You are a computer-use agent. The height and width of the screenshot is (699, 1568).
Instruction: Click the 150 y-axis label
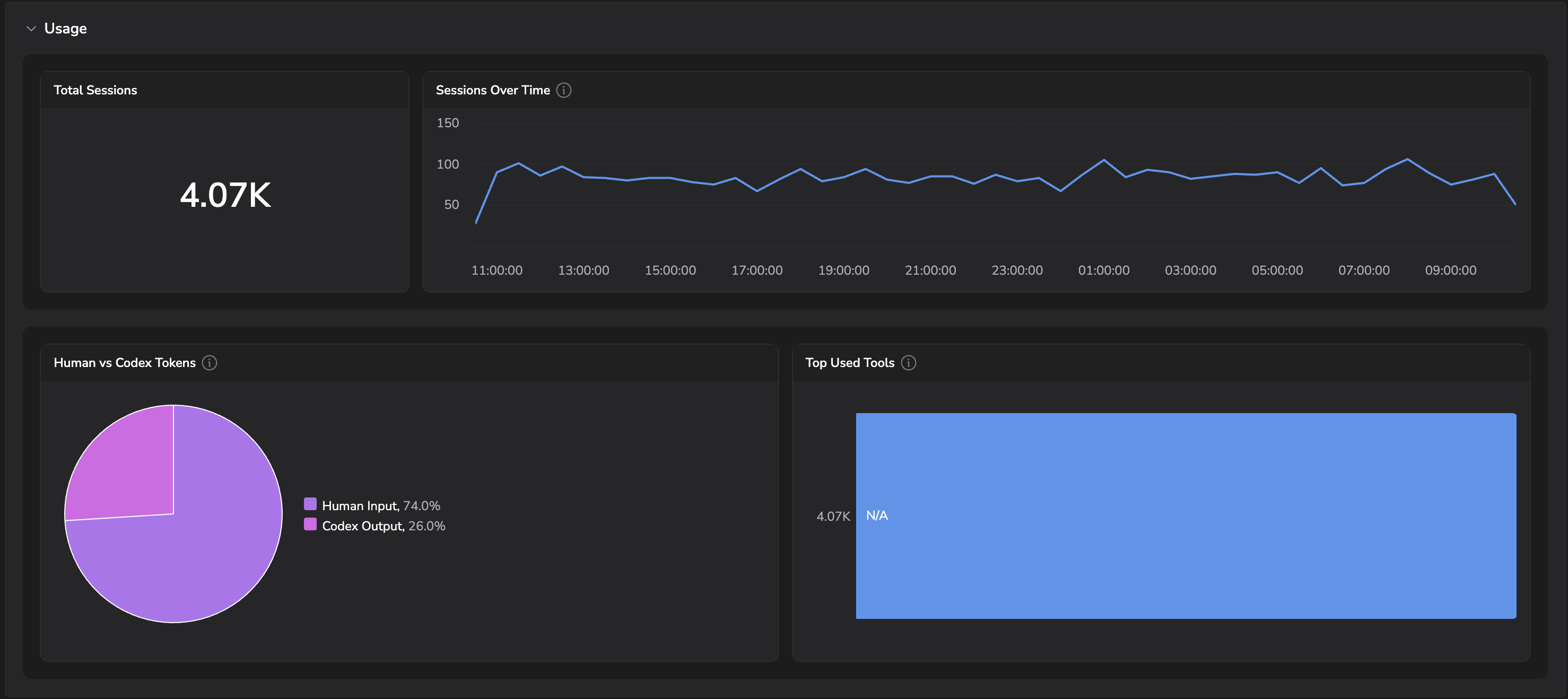click(x=447, y=123)
